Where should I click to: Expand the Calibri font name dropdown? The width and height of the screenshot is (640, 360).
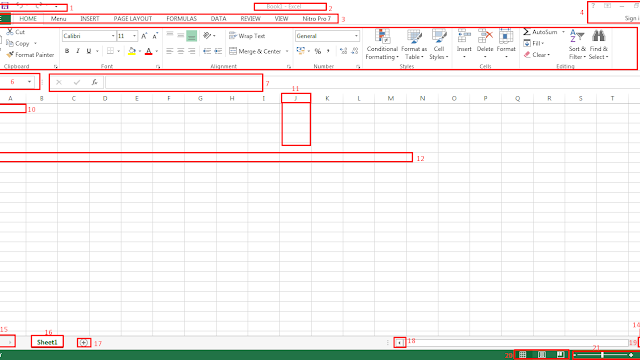point(113,36)
